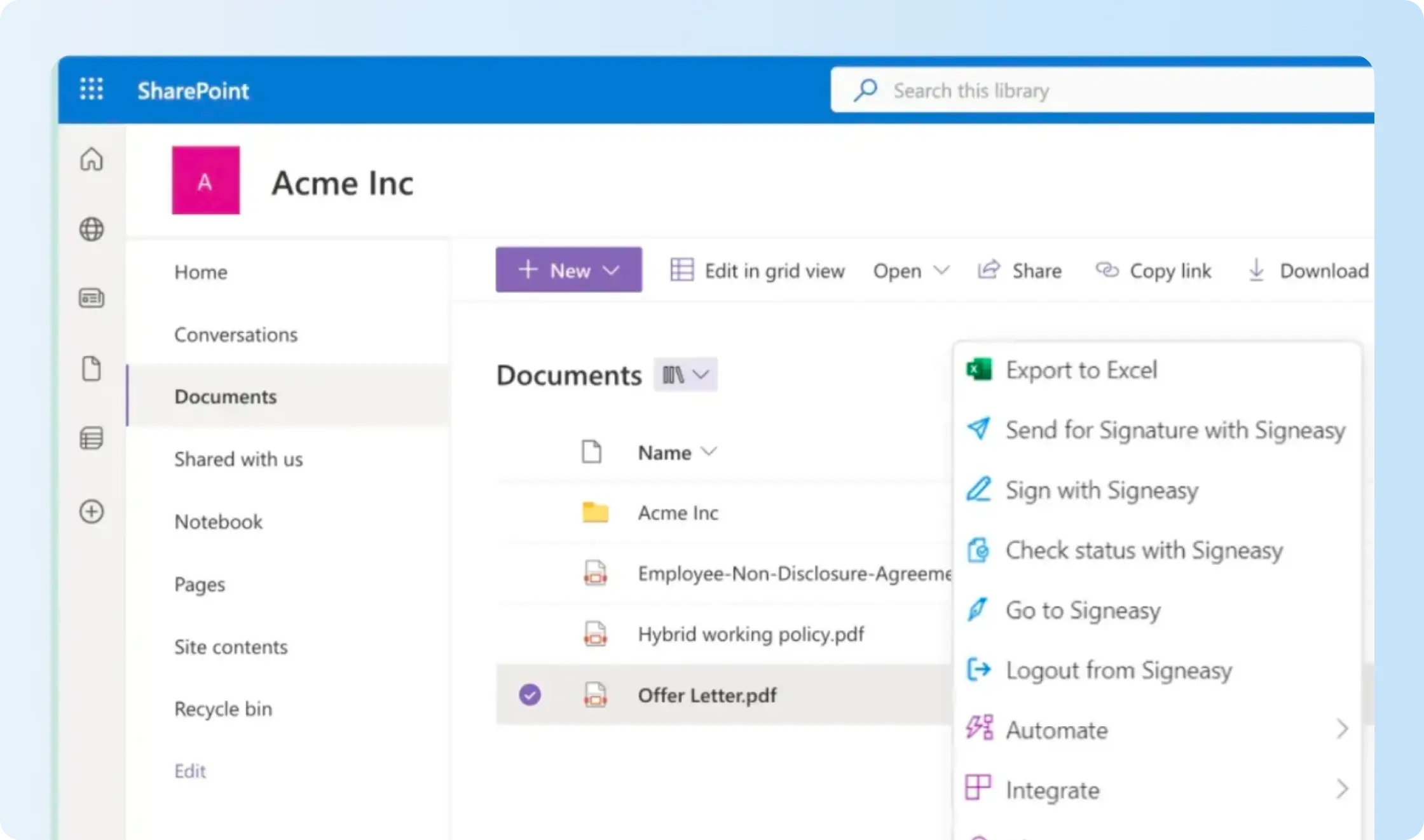Open the news feed icon in left rail
The image size is (1424, 840).
click(92, 298)
